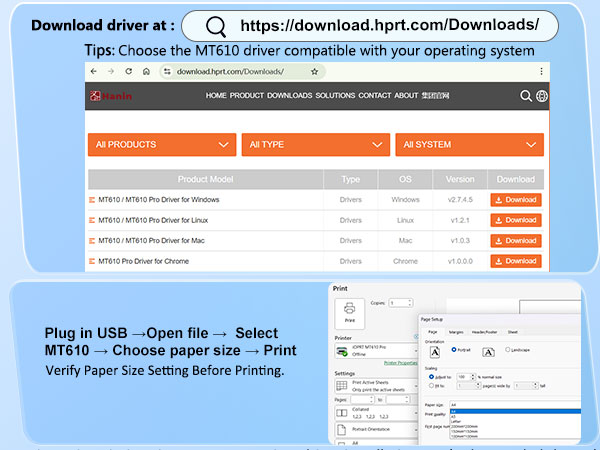This screenshot has width=600, height=450.
Task: Click the v2.7.4.5 version cell
Action: point(460,200)
